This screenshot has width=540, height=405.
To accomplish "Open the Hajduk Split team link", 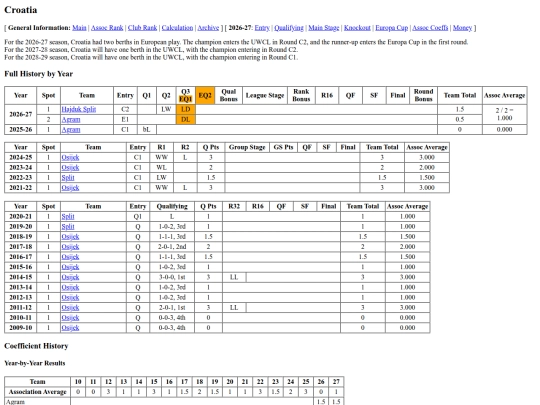I will (79, 110).
